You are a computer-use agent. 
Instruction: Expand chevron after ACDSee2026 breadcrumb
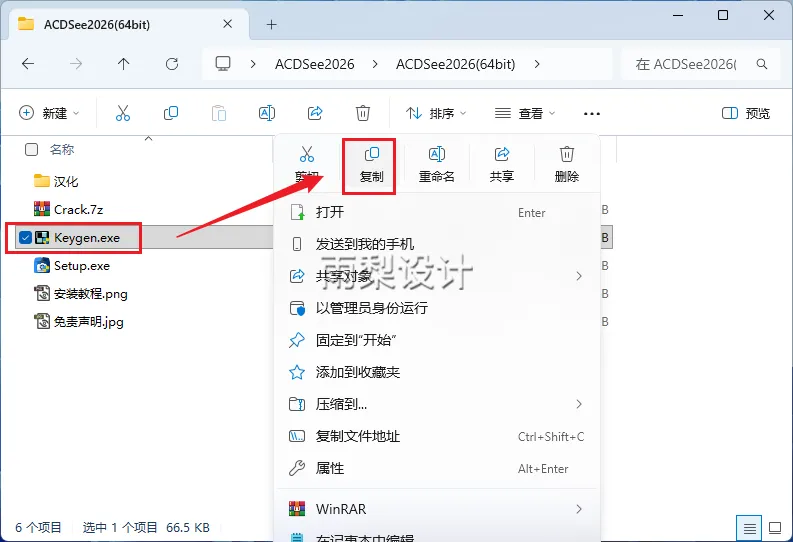click(x=375, y=64)
